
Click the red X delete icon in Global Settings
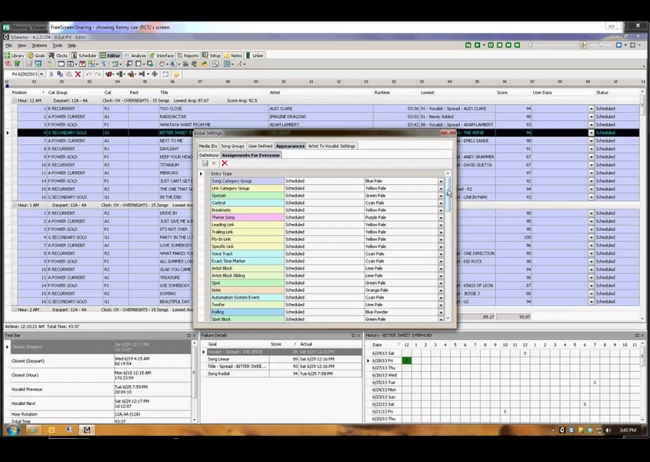point(224,163)
